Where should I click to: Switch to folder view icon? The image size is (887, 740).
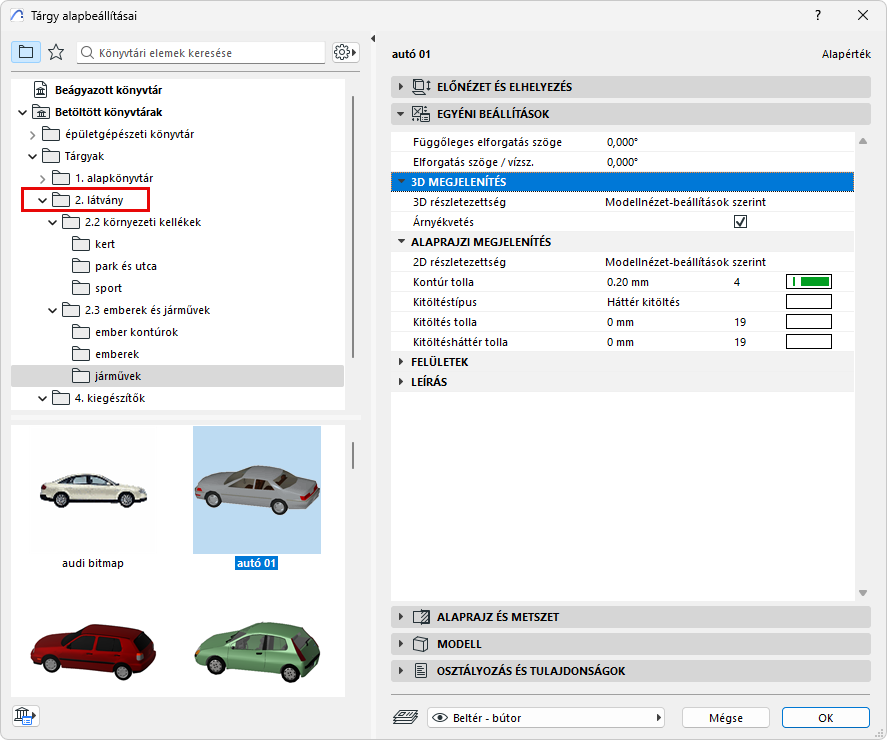click(x=26, y=52)
